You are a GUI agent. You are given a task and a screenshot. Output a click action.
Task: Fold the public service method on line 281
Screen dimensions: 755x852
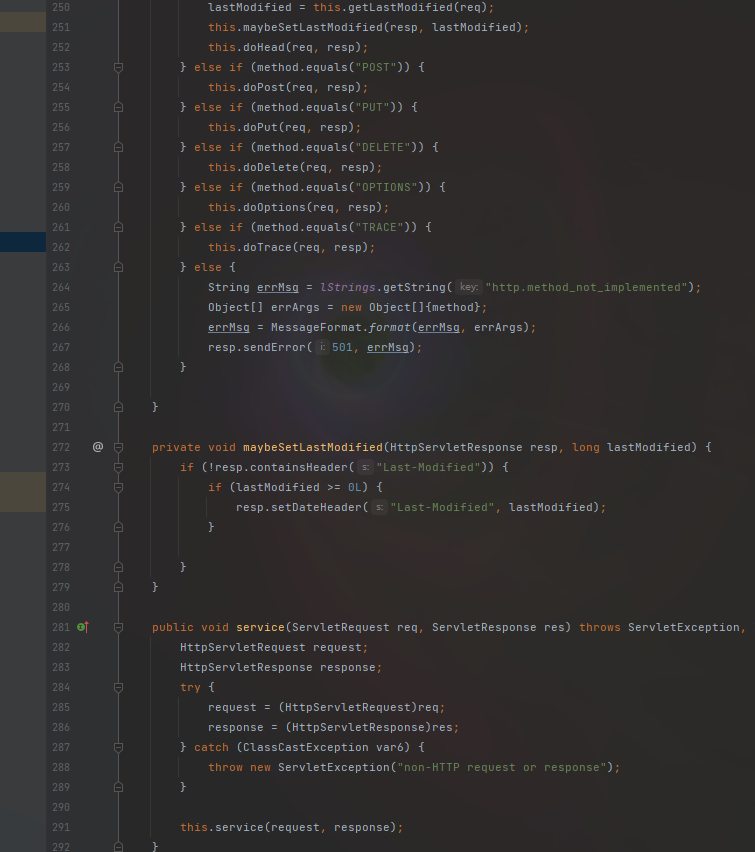tap(118, 628)
